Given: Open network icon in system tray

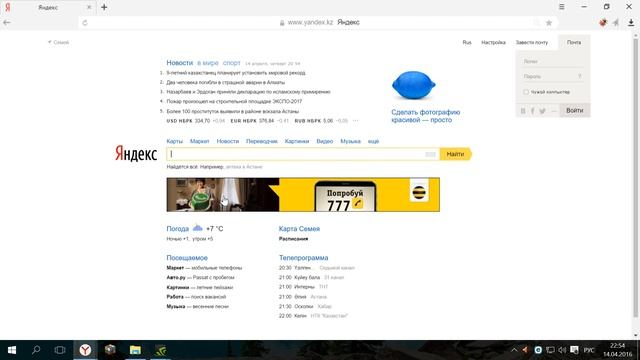Looking at the screenshot, I should (x=550, y=350).
